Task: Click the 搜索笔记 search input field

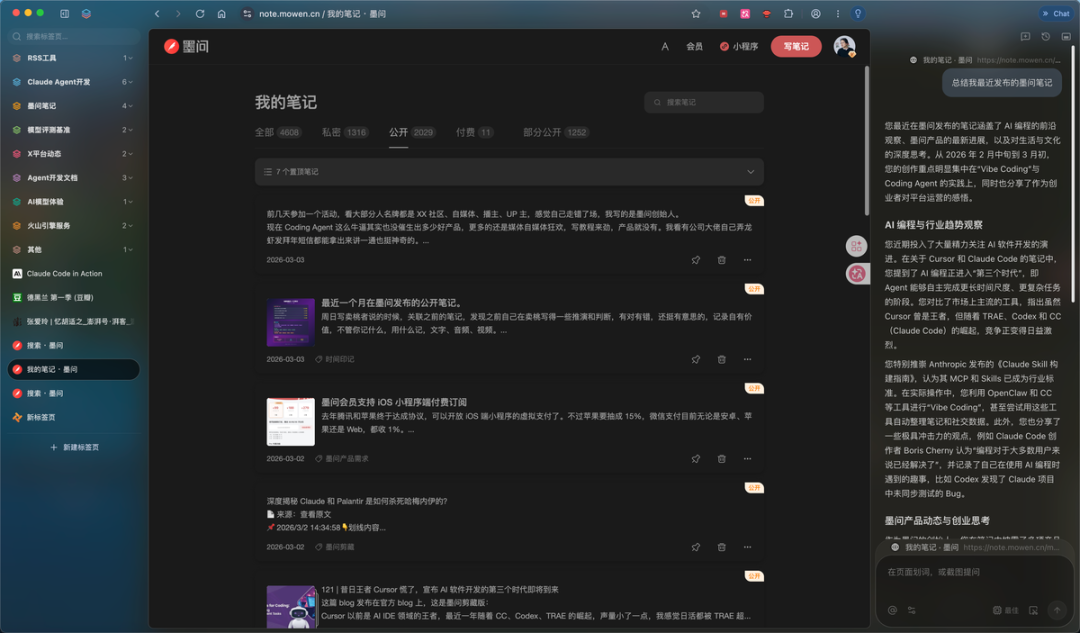Action: coord(703,102)
